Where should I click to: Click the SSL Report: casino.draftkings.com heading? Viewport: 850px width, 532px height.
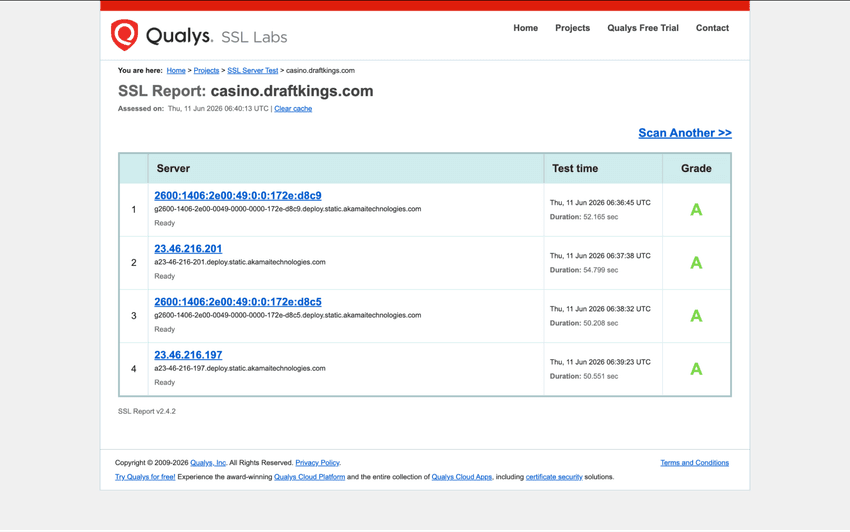246,91
